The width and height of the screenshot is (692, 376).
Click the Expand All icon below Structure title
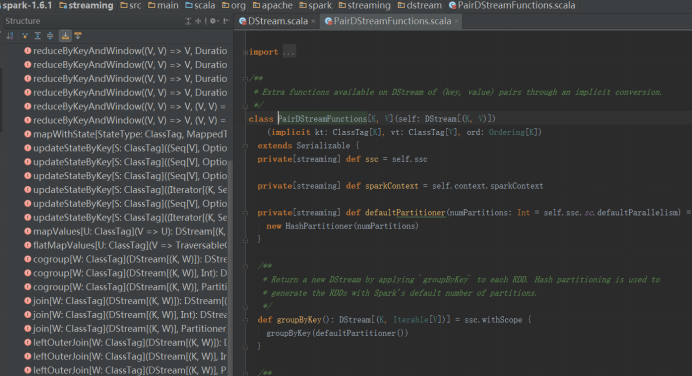tap(38, 36)
